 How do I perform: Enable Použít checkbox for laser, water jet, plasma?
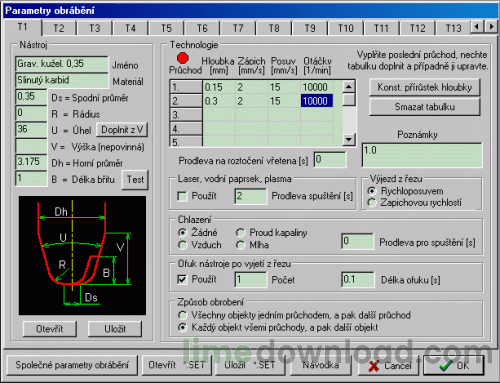pyautogui.click(x=182, y=196)
